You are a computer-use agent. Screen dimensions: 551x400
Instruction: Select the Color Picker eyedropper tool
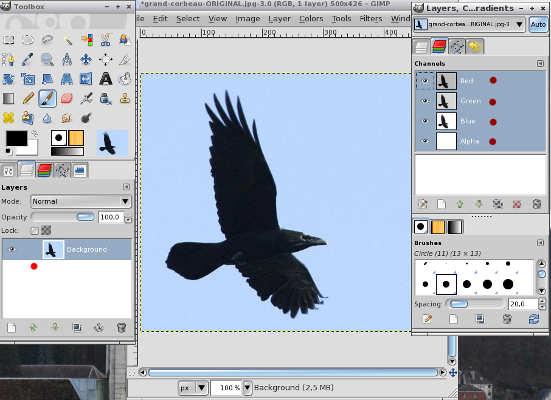pyautogui.click(x=28, y=59)
